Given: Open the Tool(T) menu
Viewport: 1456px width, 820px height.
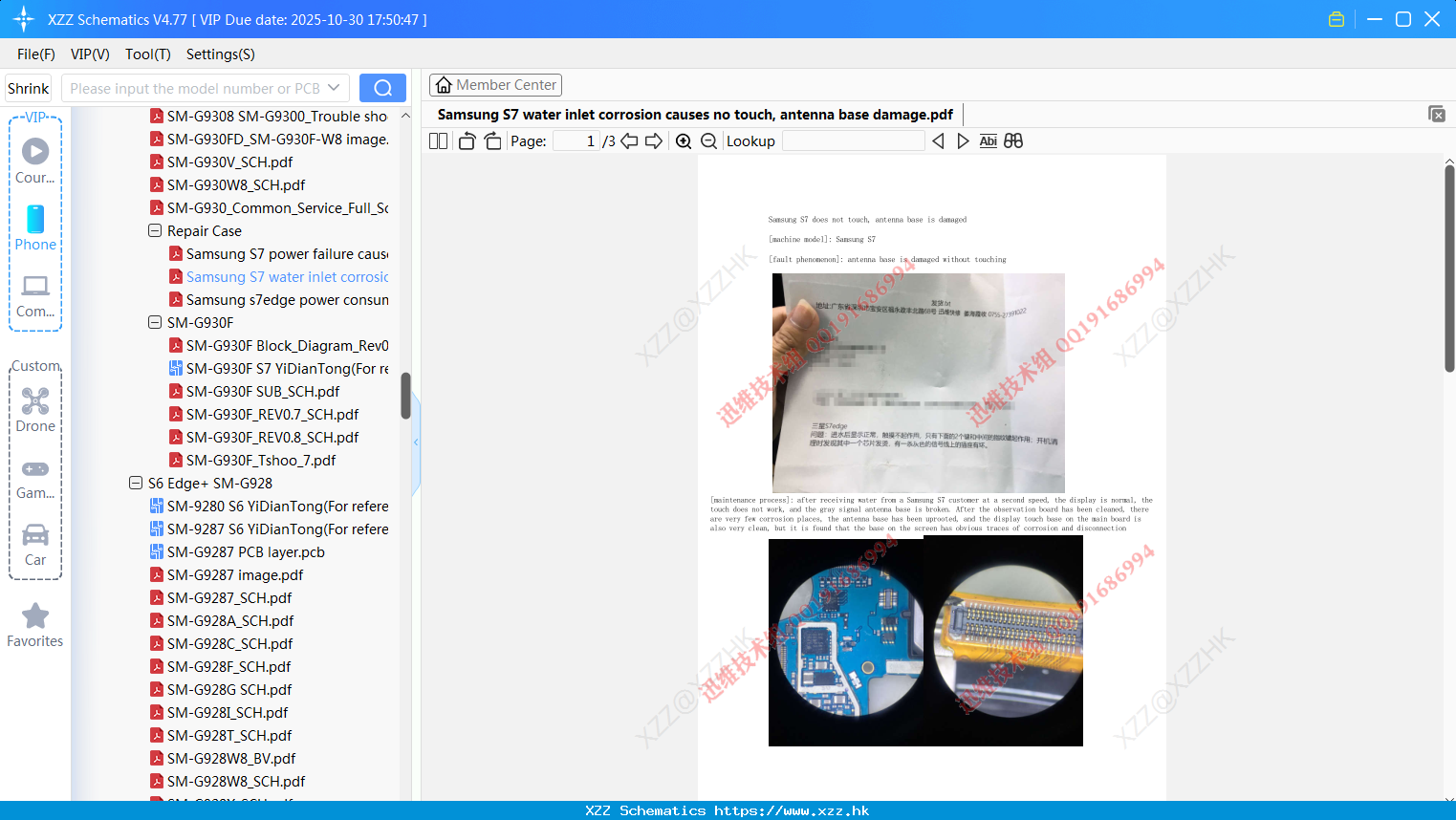Looking at the screenshot, I should click(x=148, y=54).
